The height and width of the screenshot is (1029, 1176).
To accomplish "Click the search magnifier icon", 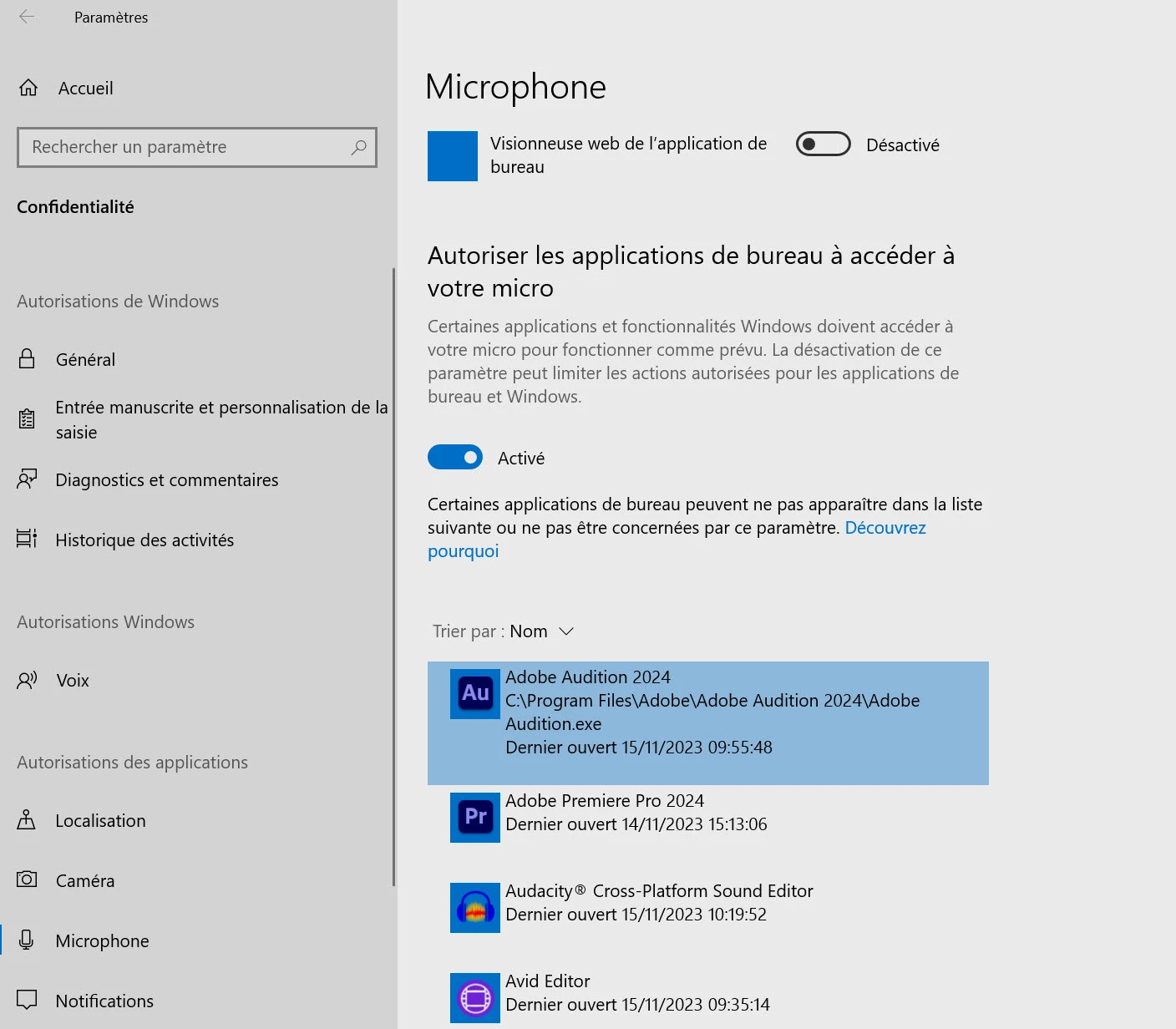I will (358, 147).
